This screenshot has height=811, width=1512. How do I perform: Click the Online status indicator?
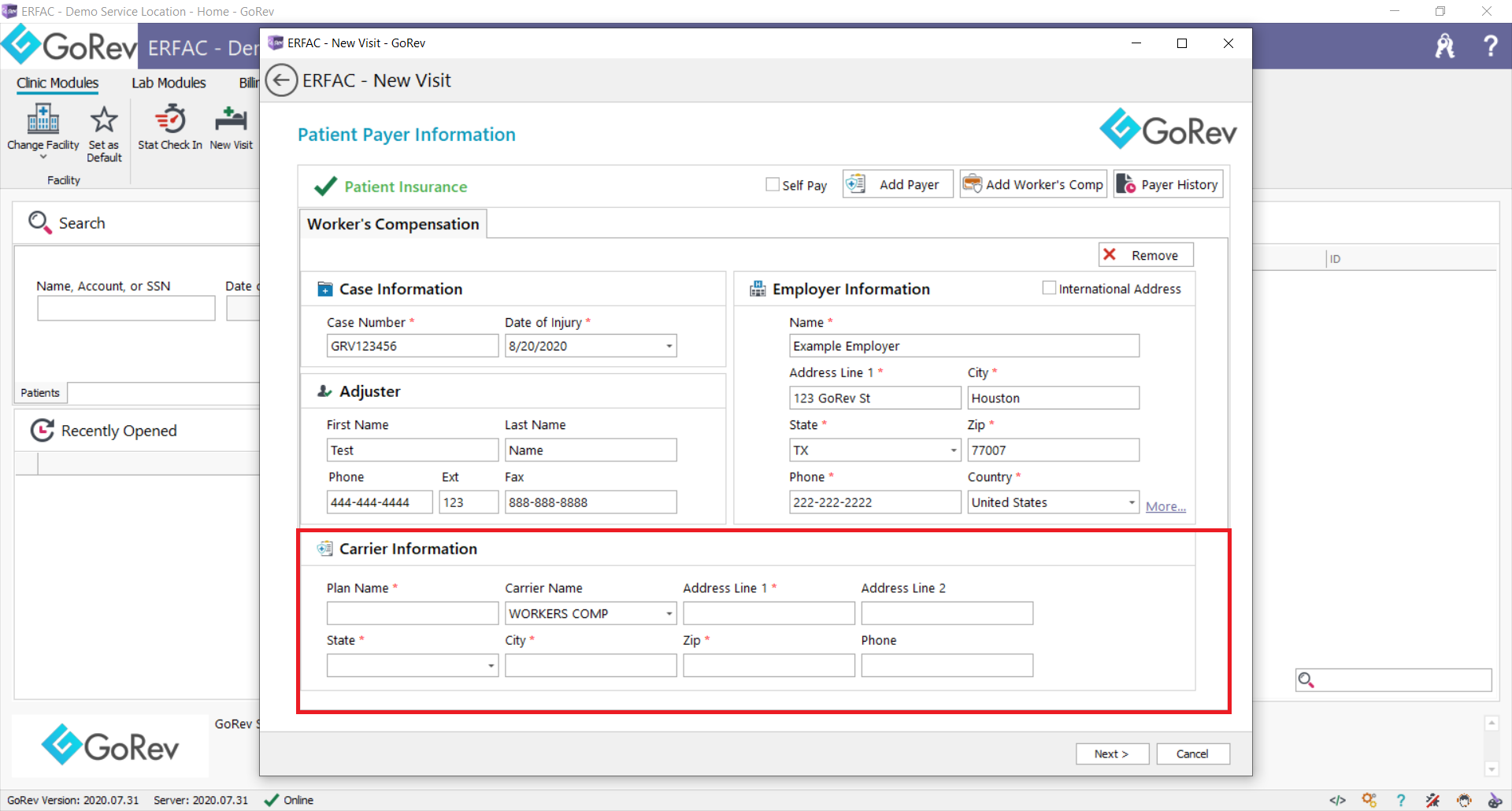pos(289,800)
